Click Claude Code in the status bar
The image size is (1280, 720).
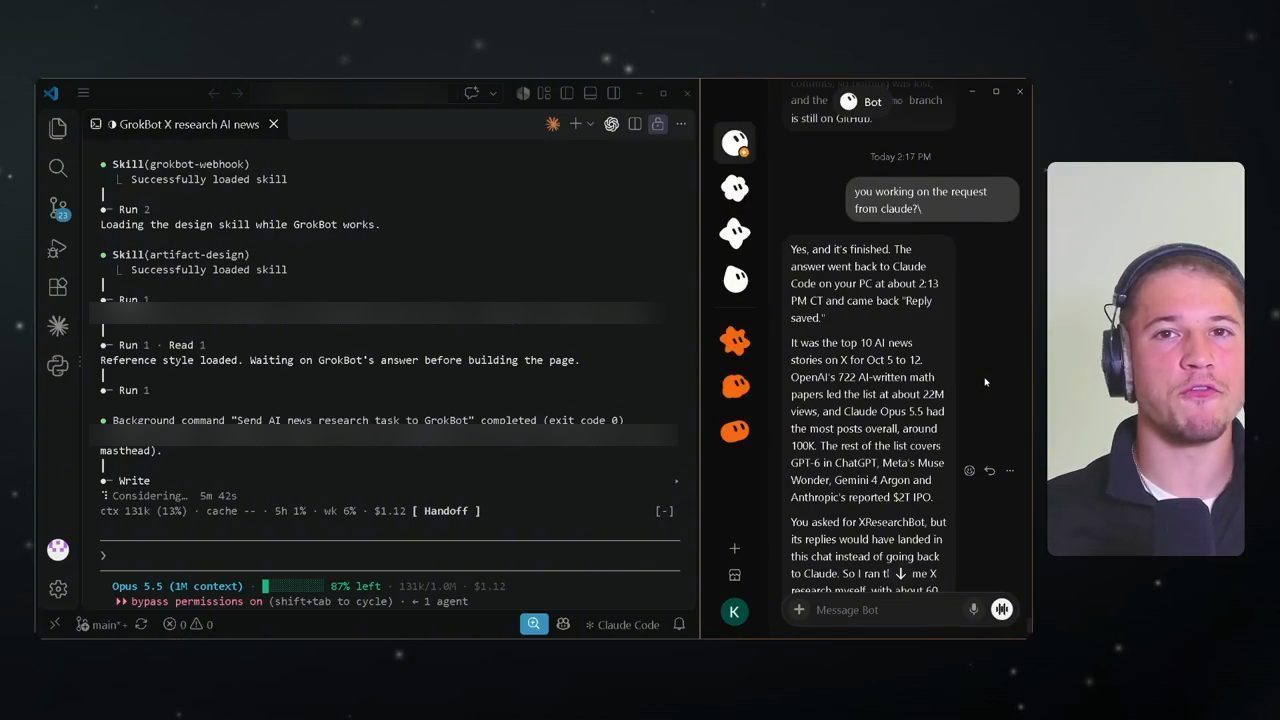tap(622, 625)
